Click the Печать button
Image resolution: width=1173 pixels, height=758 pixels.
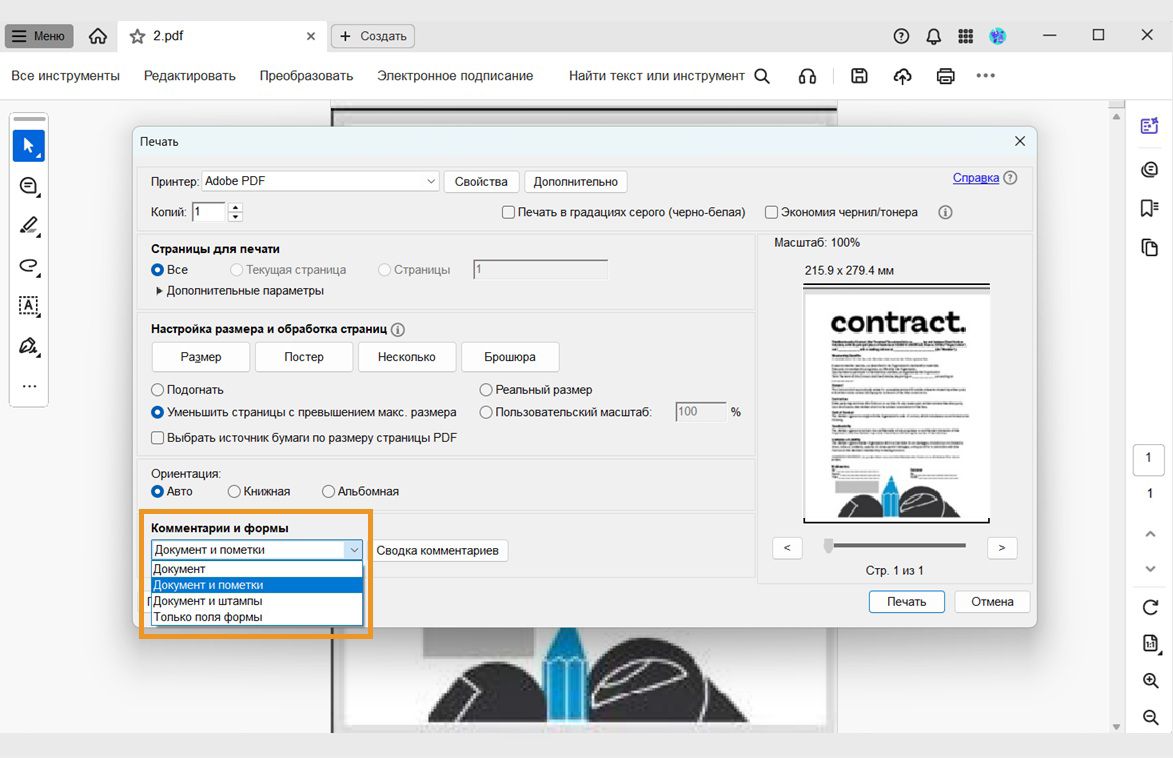[x=907, y=602]
